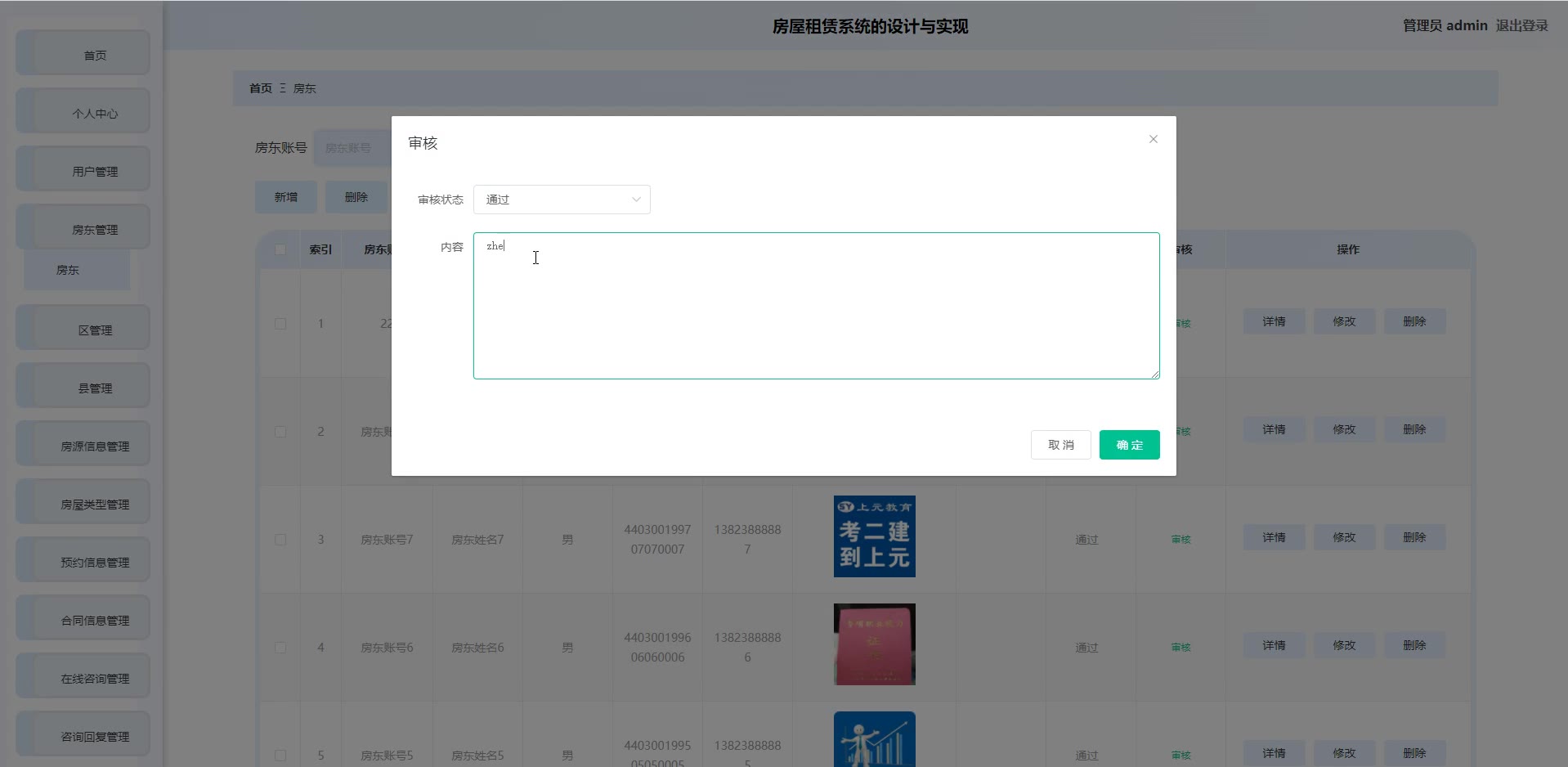Open 合同信息管理 in the sidebar

[83, 619]
